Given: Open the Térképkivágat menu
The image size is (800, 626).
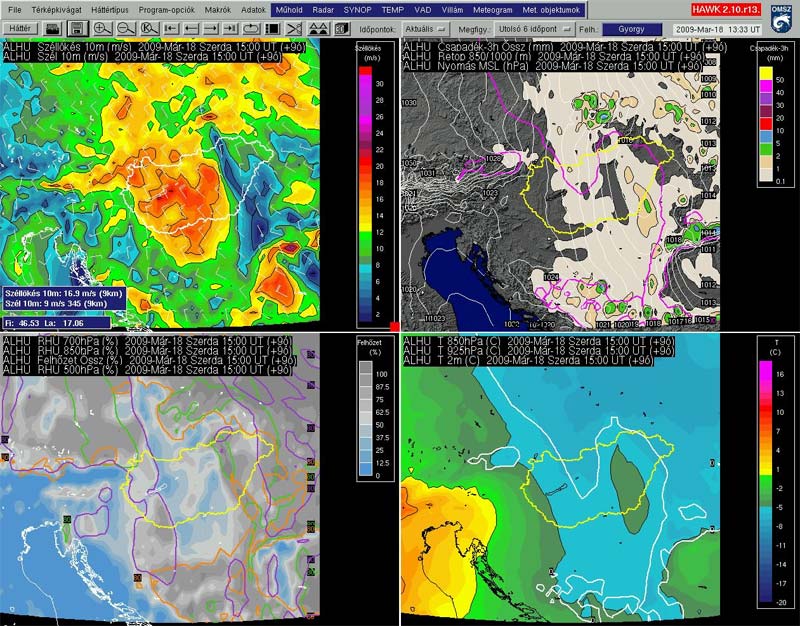Looking at the screenshot, I should pos(55,9).
